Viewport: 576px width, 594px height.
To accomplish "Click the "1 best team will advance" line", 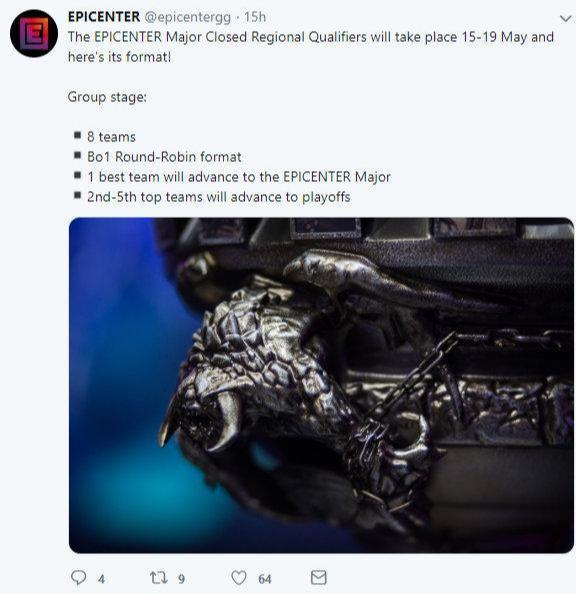I will click(239, 177).
